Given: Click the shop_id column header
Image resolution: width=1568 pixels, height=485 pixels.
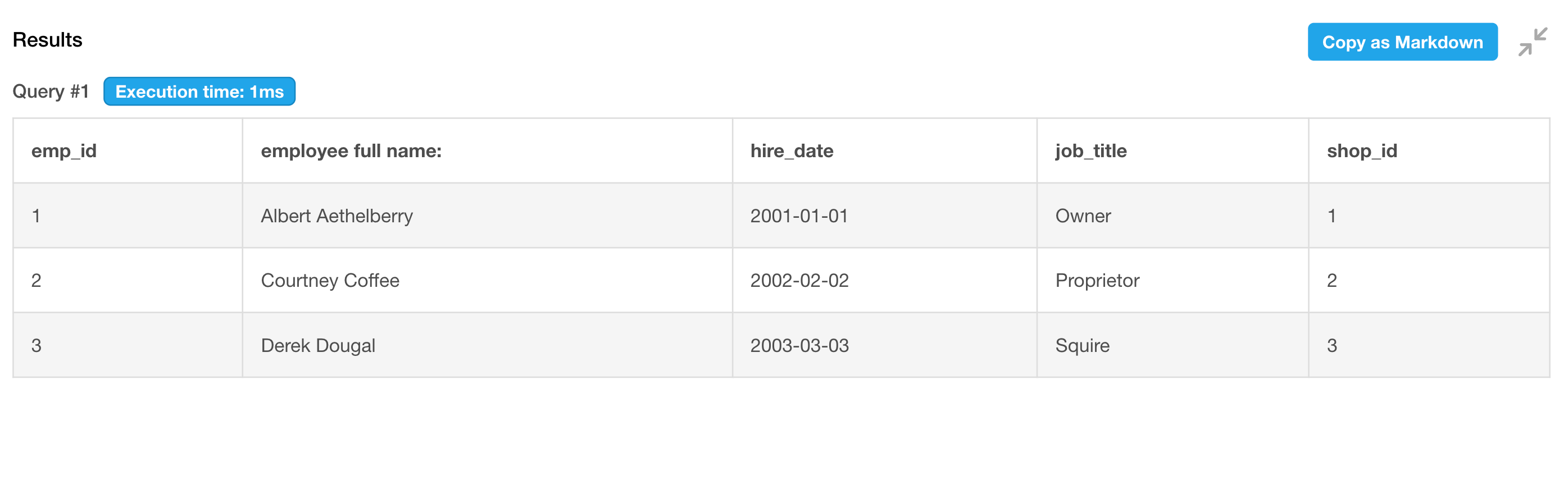Looking at the screenshot, I should [1429, 151].
